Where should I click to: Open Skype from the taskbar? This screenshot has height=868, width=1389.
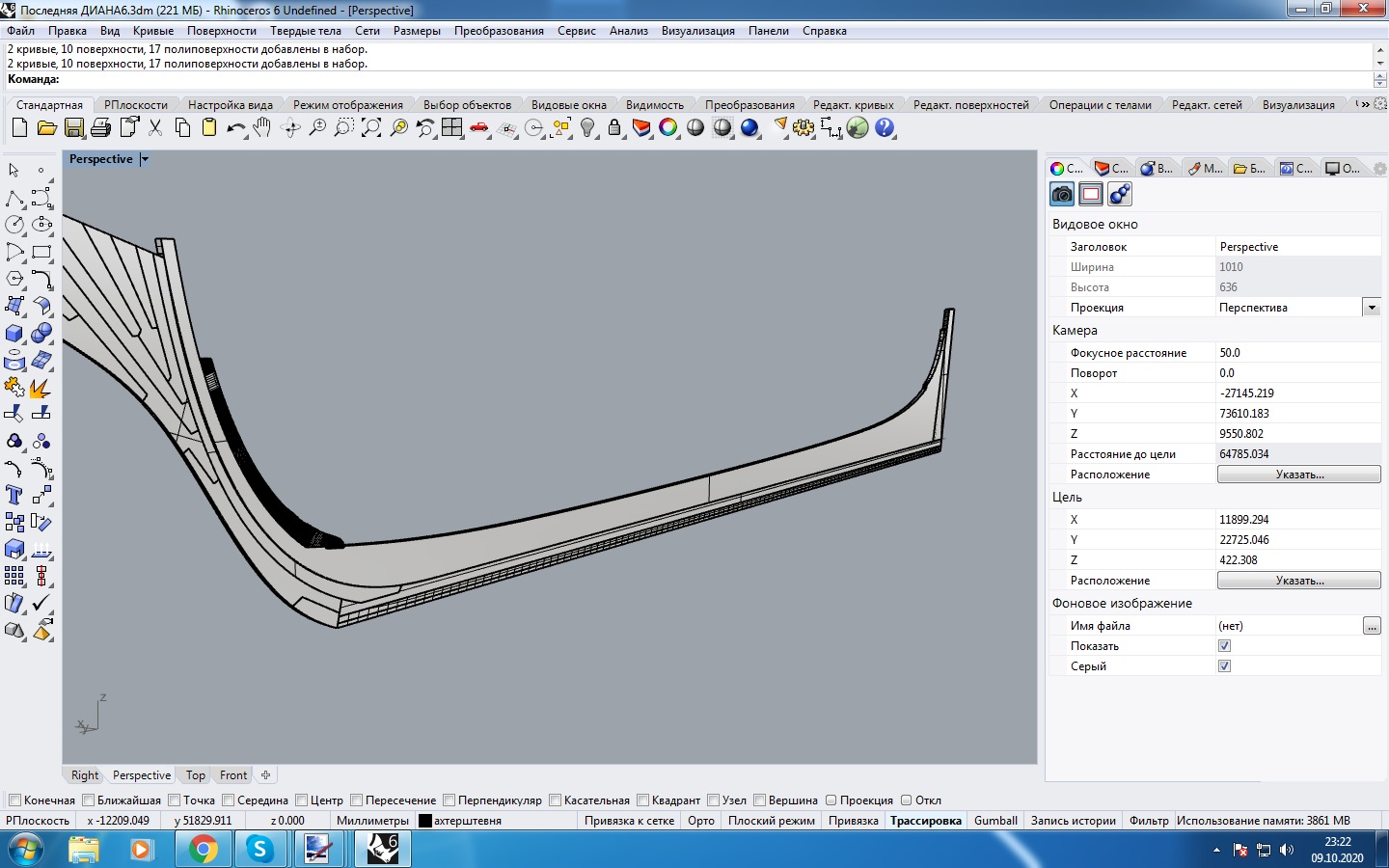(x=259, y=849)
